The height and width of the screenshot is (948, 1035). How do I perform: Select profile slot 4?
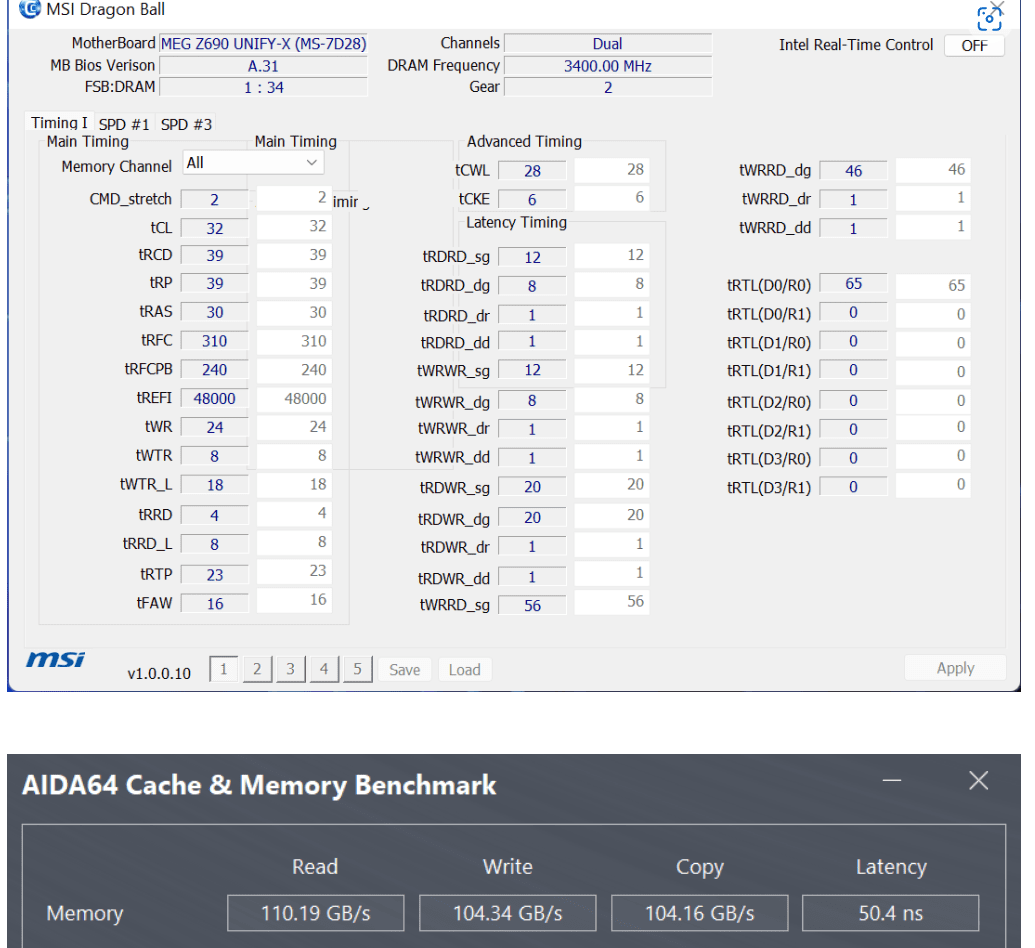[x=324, y=669]
